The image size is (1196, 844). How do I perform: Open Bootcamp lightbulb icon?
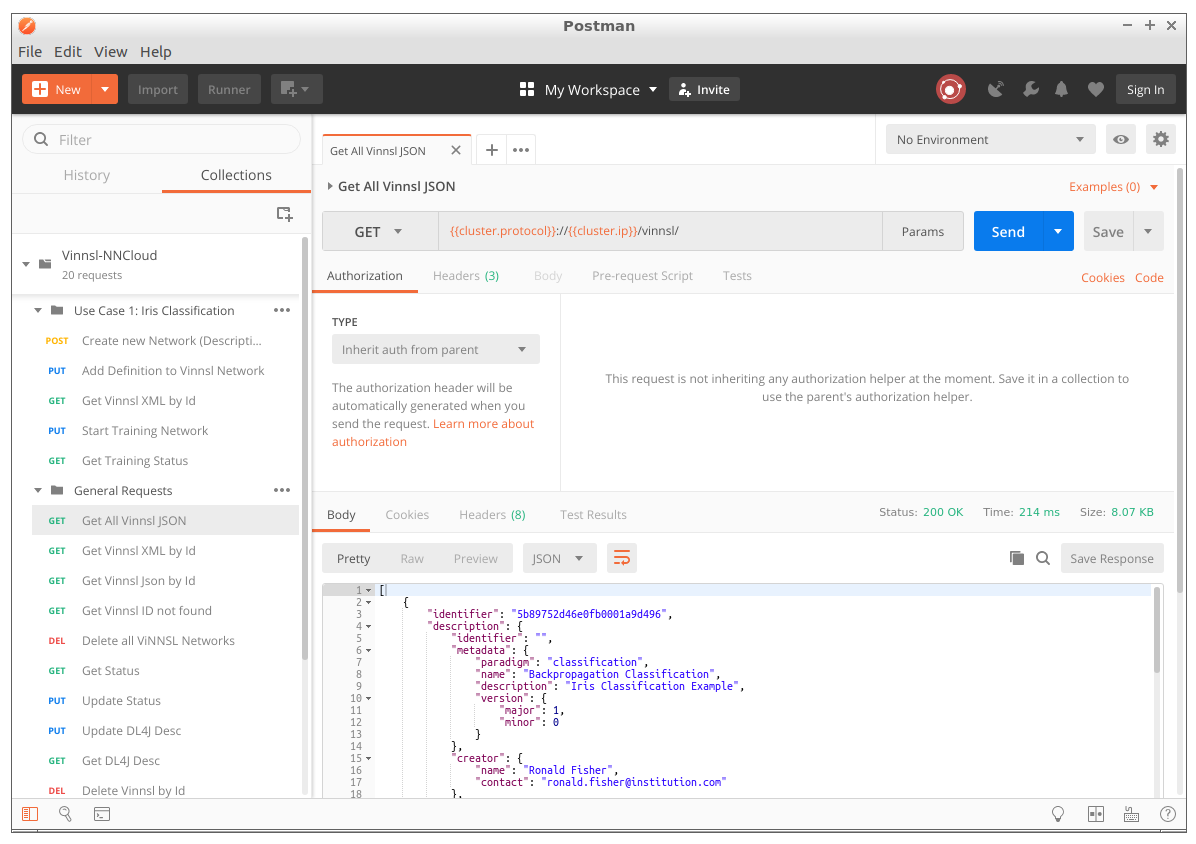point(1058,814)
